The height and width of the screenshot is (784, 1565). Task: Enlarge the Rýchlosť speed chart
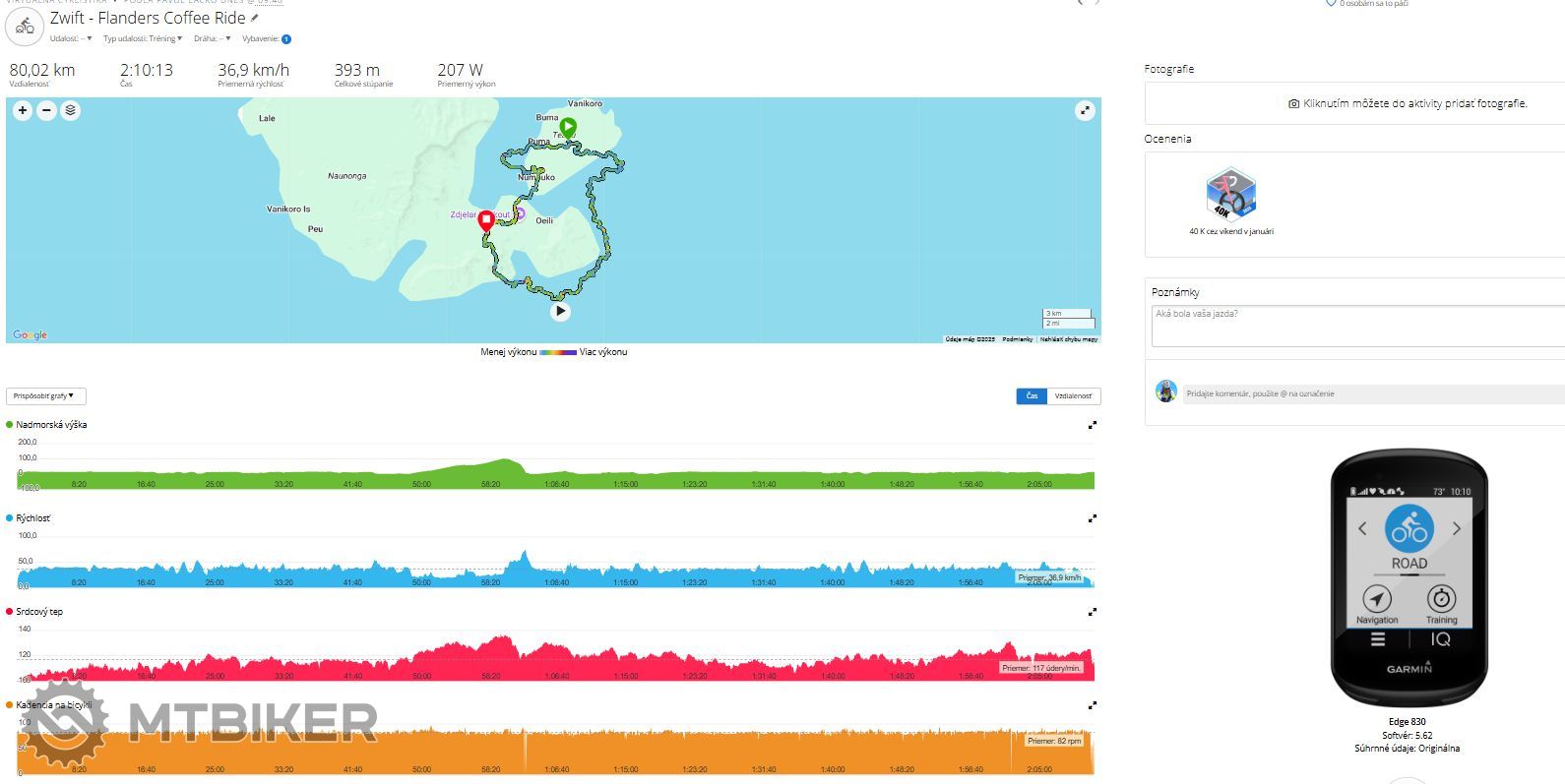tap(1092, 518)
